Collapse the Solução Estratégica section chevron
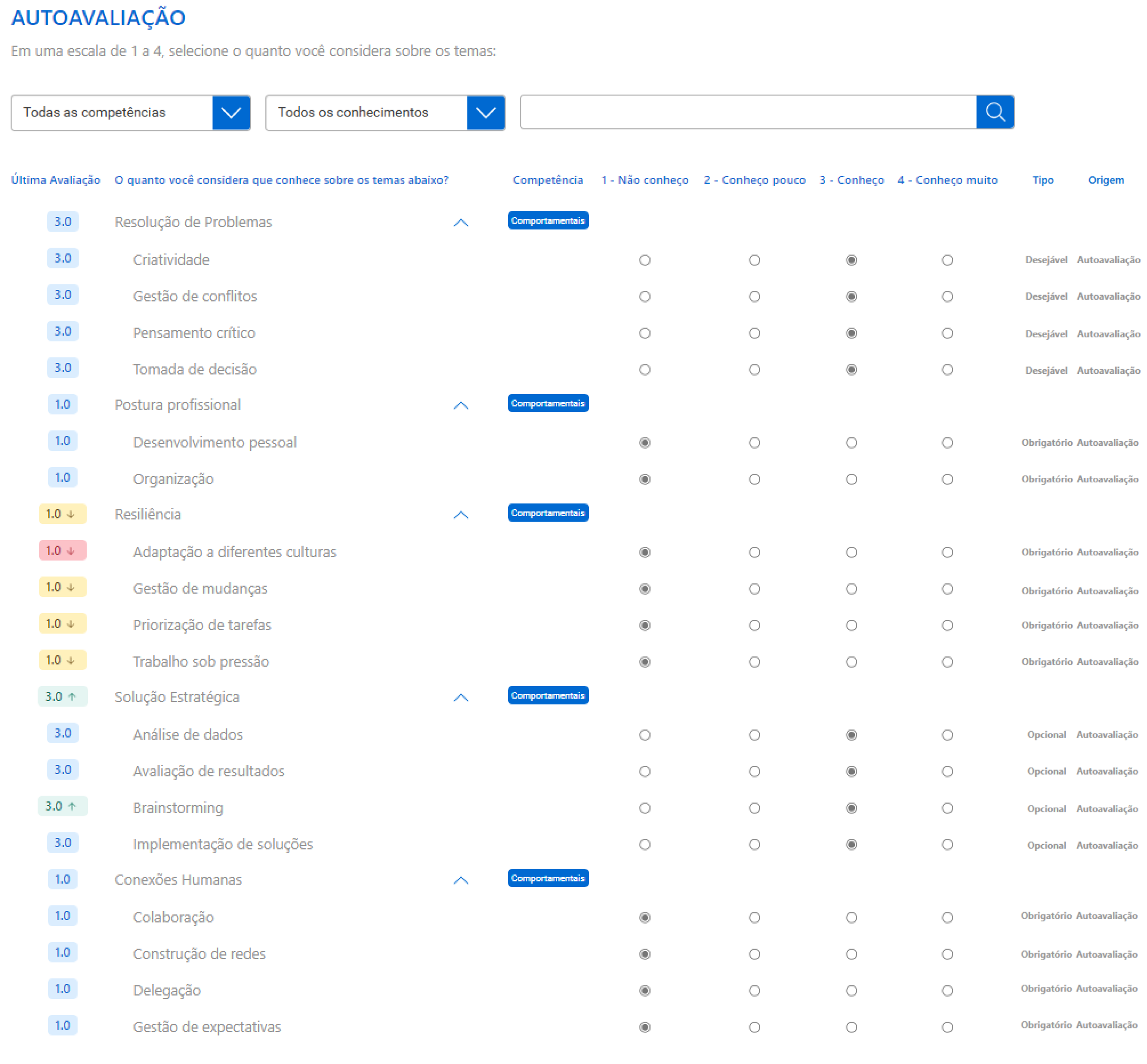Screen dimensions: 1147x1064 (461, 698)
